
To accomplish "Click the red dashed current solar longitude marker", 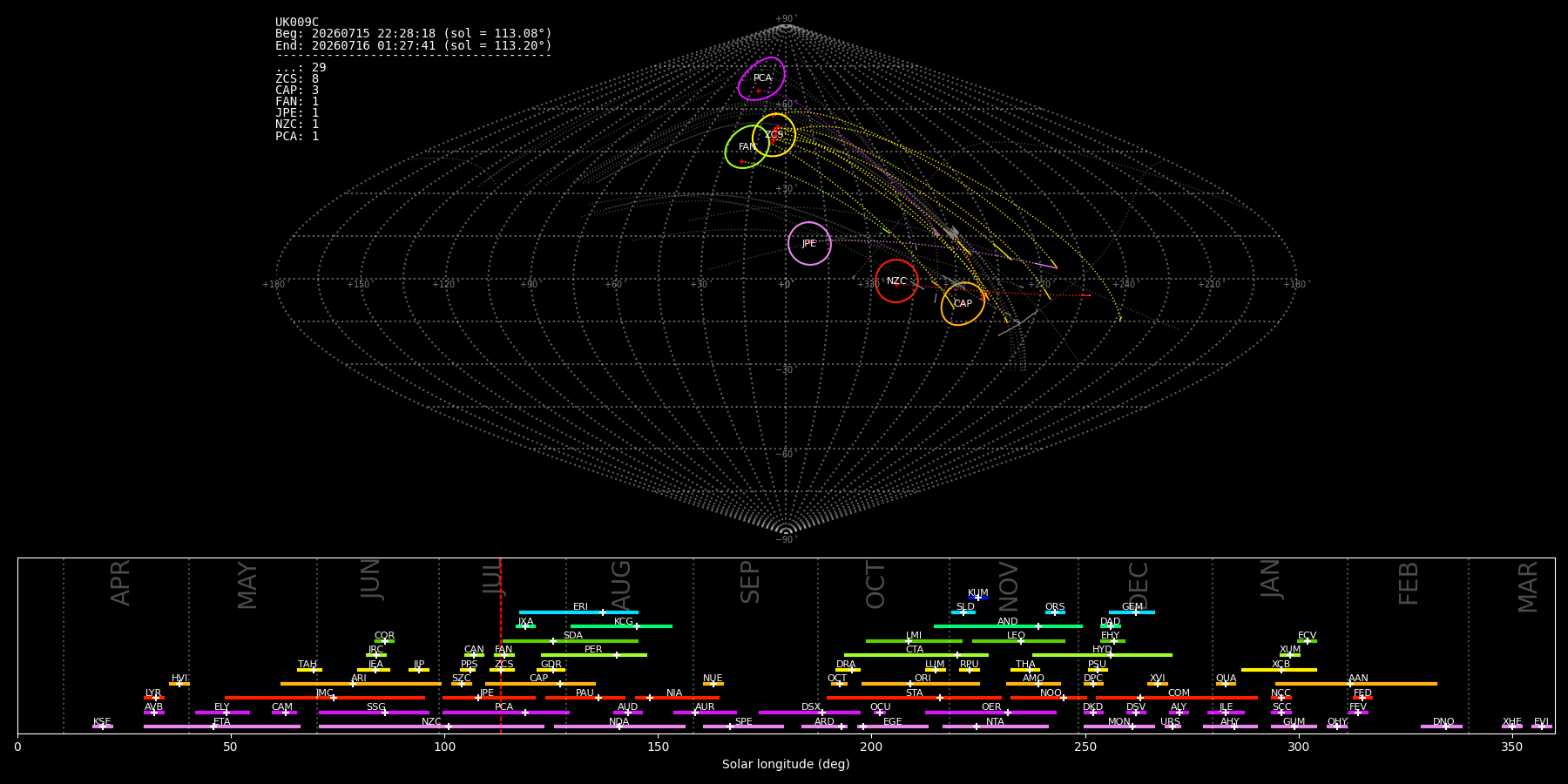I will coord(501,645).
